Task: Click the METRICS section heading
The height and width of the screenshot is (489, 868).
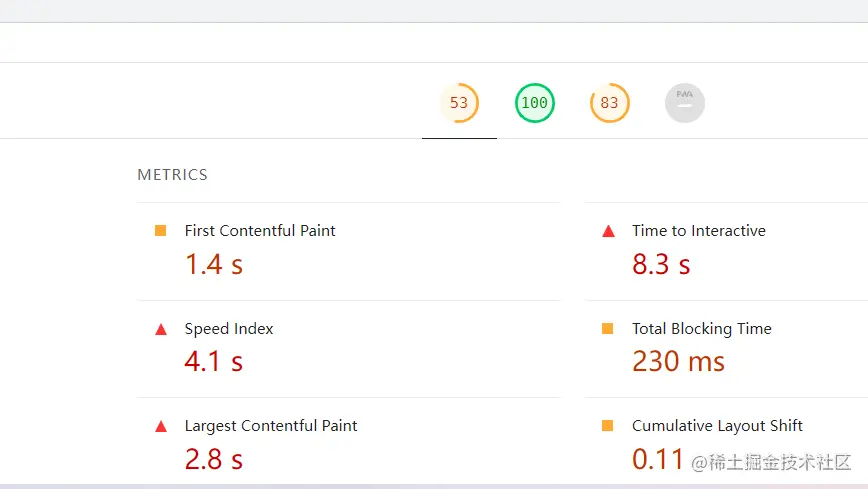Action: pos(172,175)
